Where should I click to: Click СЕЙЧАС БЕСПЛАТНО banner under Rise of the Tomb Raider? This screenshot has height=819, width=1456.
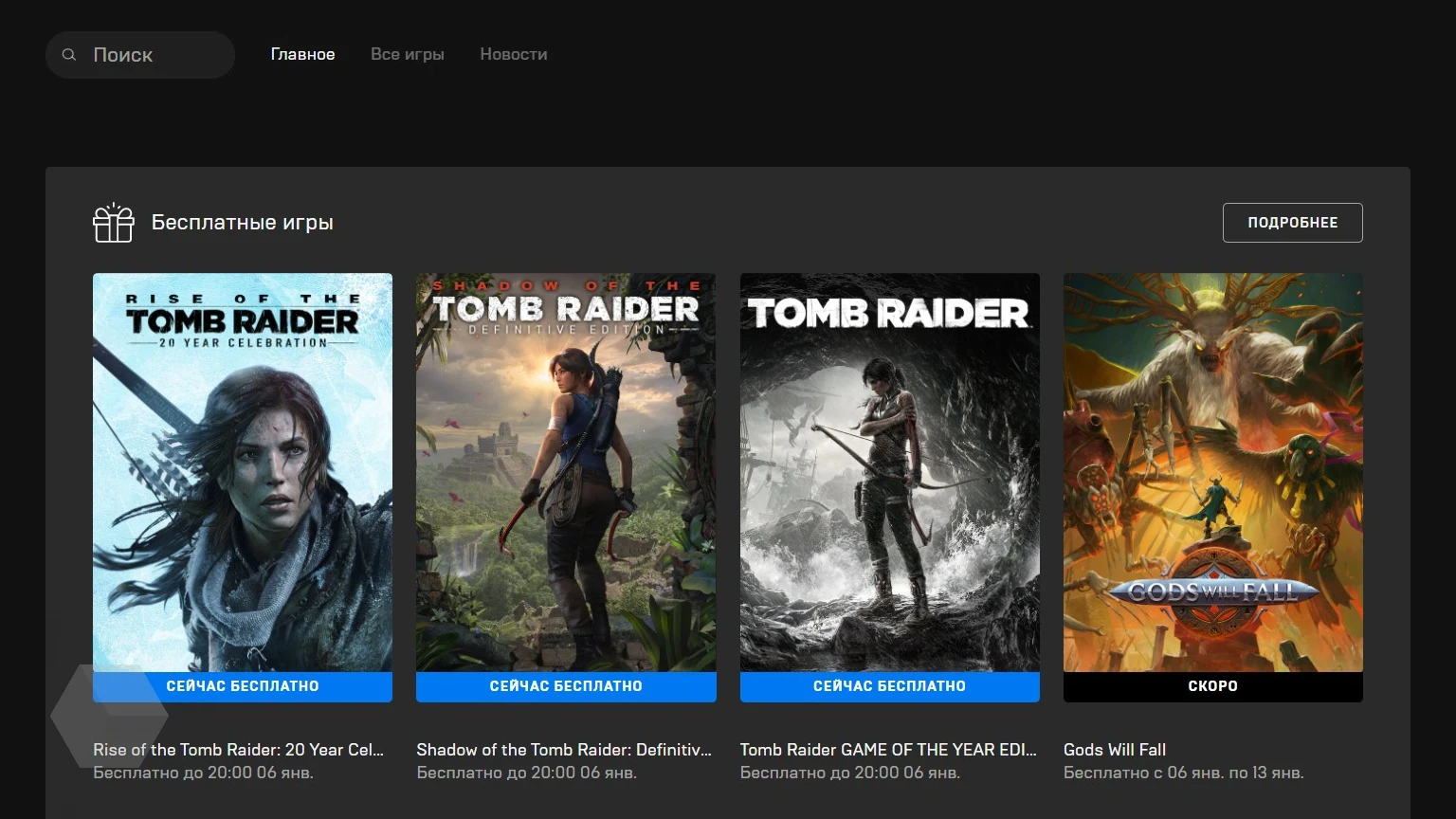243,687
